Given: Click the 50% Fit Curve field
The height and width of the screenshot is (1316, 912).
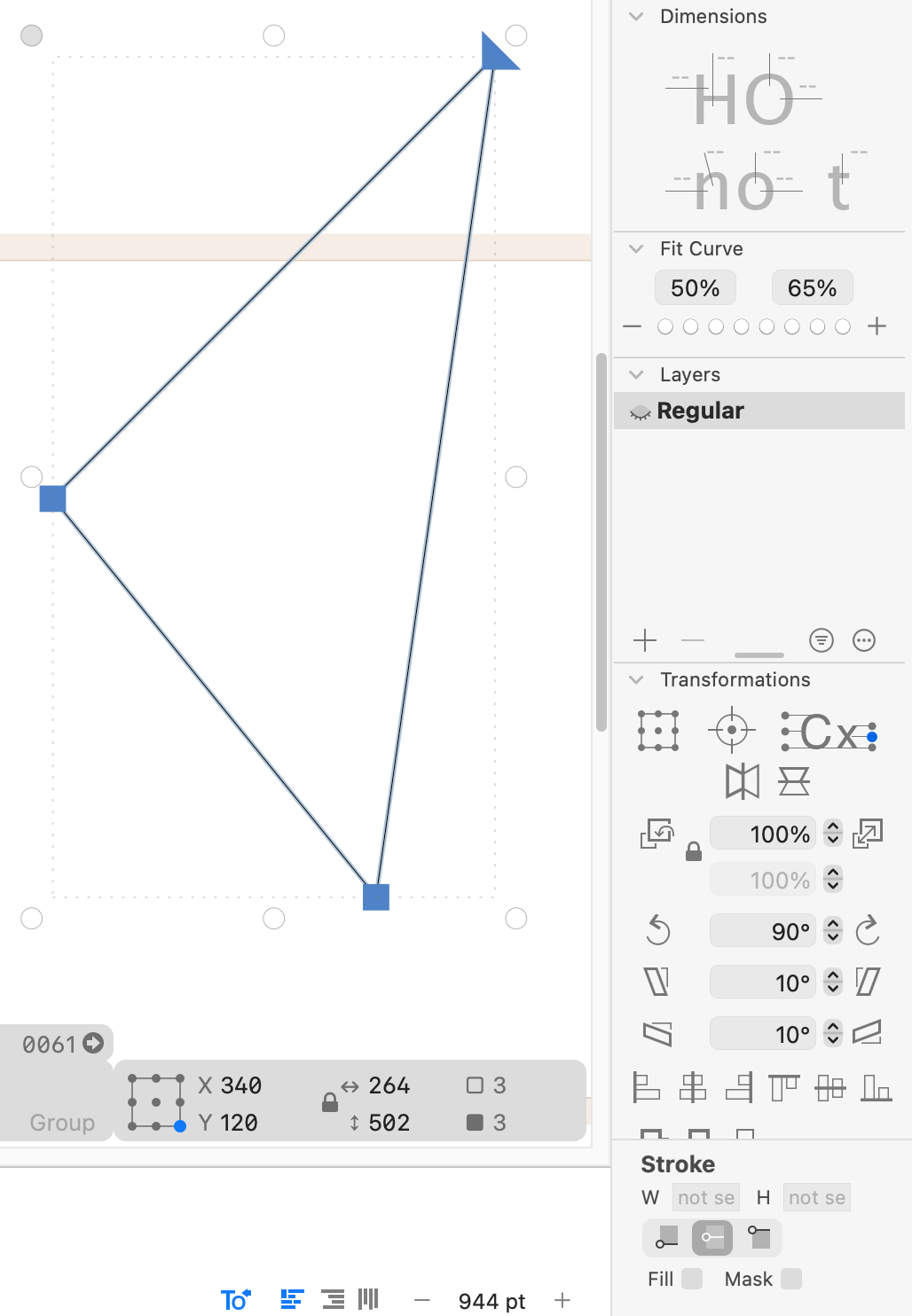Looking at the screenshot, I should click(x=696, y=288).
